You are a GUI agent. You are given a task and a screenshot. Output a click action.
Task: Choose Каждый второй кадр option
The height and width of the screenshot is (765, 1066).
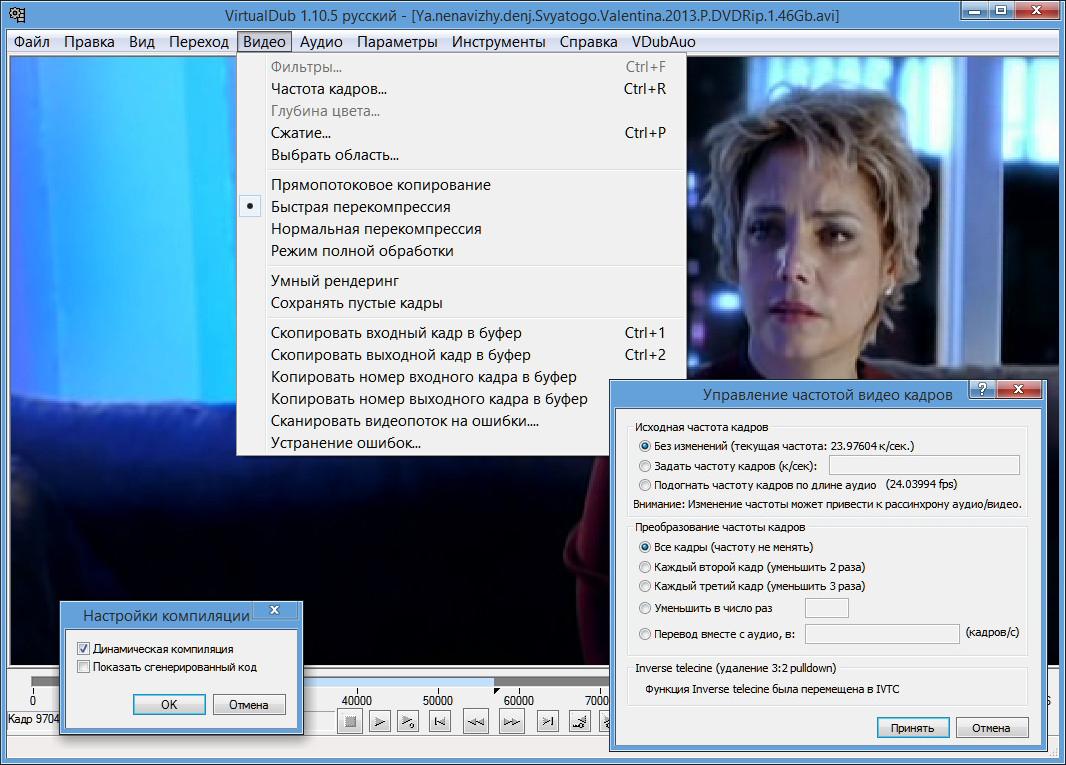(x=644, y=566)
